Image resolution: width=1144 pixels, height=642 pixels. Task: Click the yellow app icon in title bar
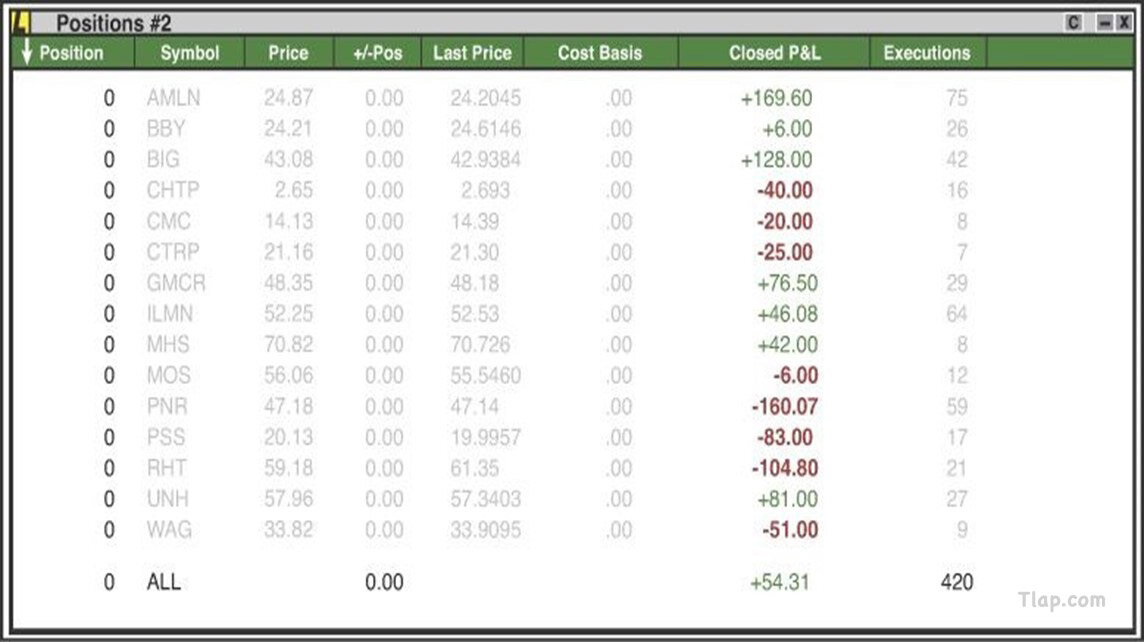click(x=21, y=23)
